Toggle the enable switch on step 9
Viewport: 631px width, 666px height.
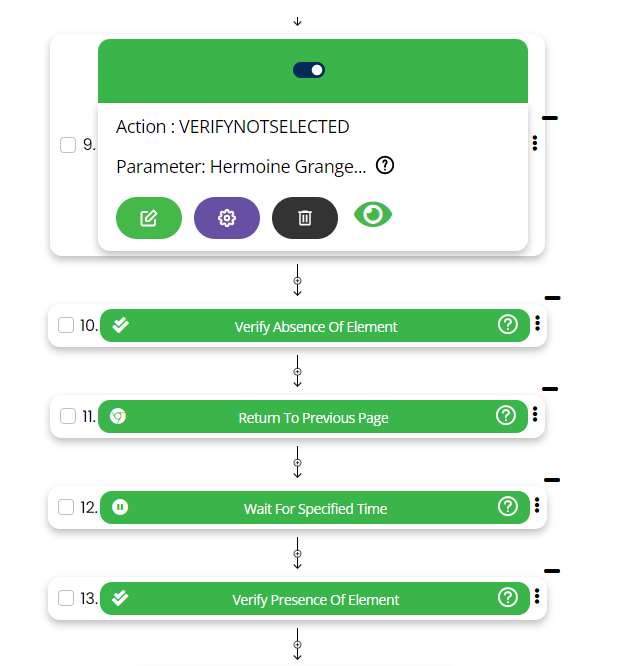[x=309, y=70]
